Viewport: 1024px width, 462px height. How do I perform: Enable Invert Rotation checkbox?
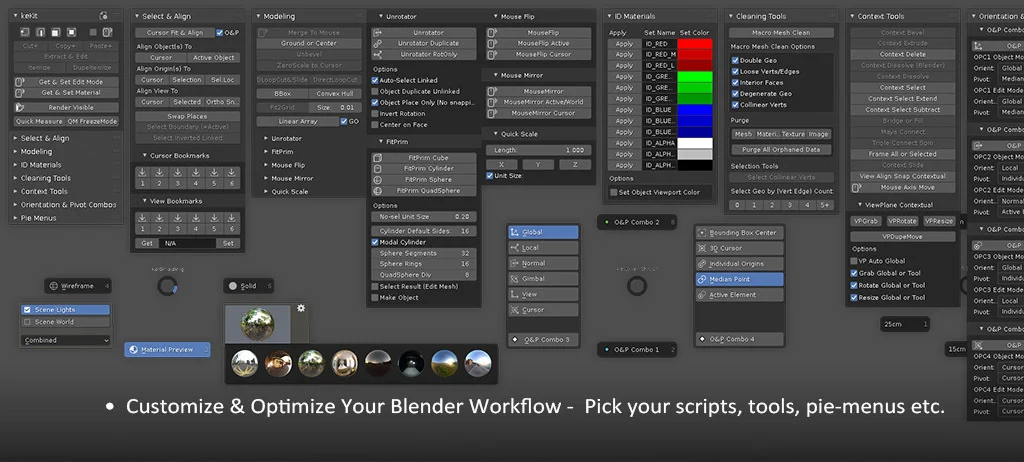(x=375, y=114)
